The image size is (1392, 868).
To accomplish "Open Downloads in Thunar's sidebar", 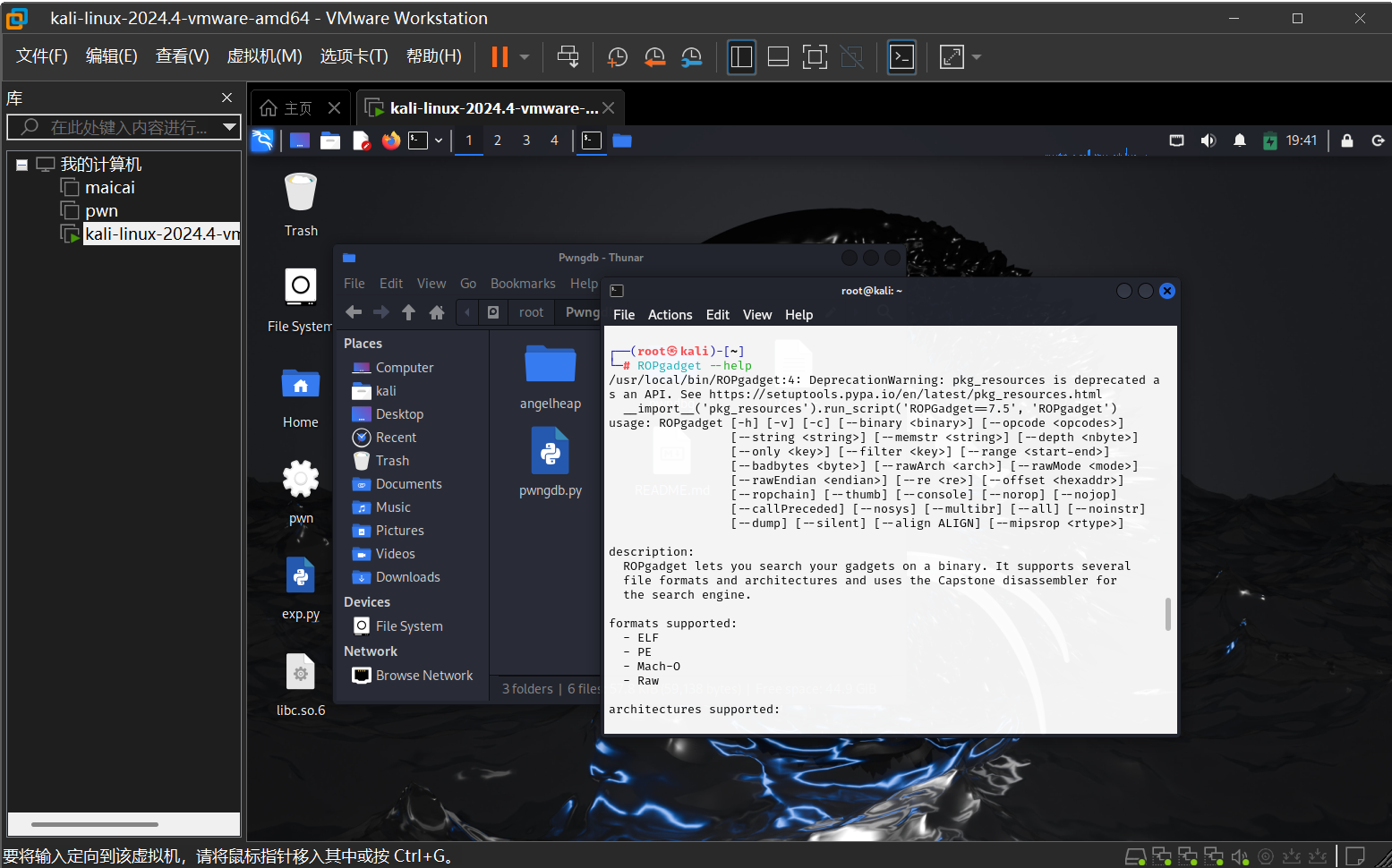I will coord(408,577).
